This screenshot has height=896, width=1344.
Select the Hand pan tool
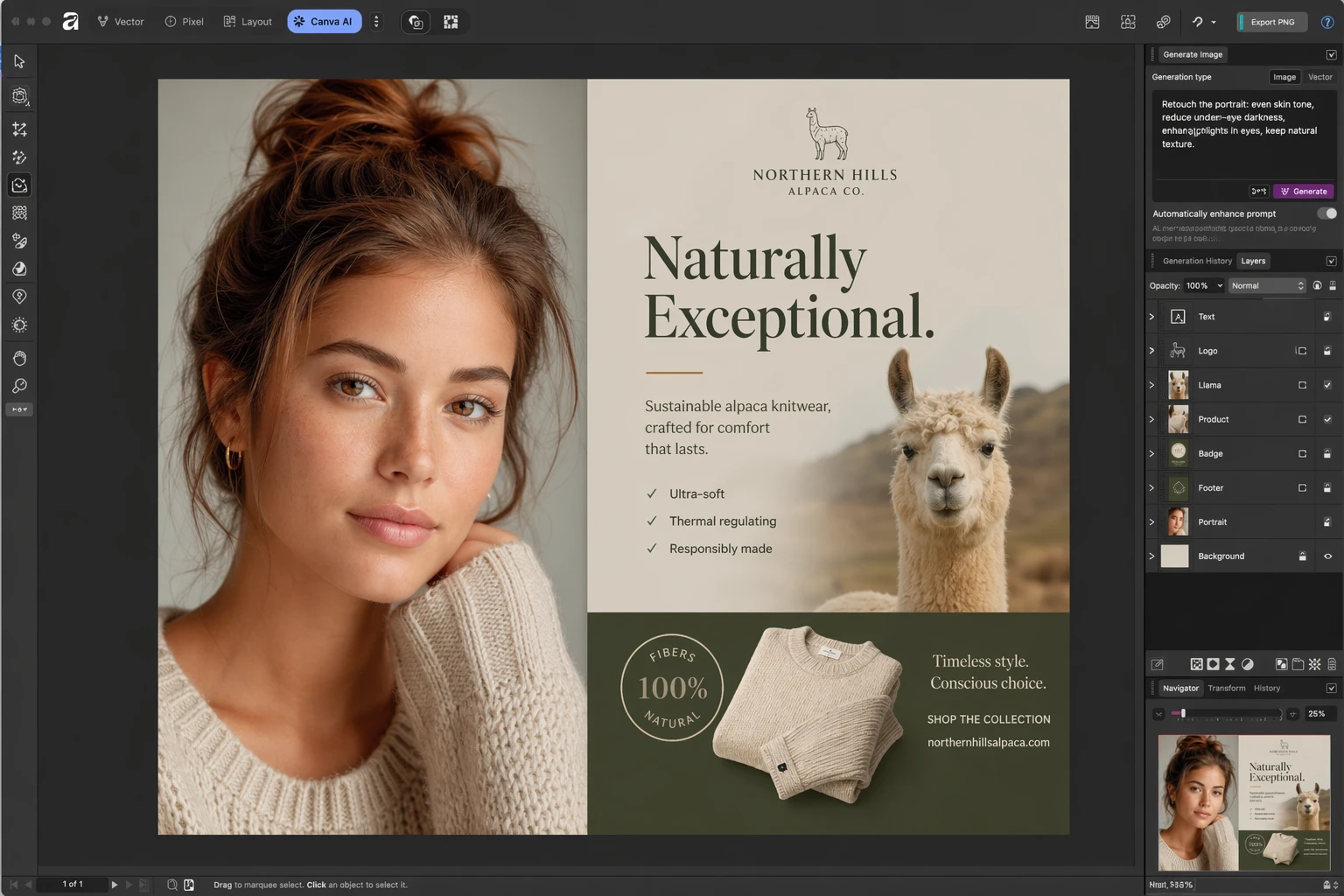tap(19, 358)
